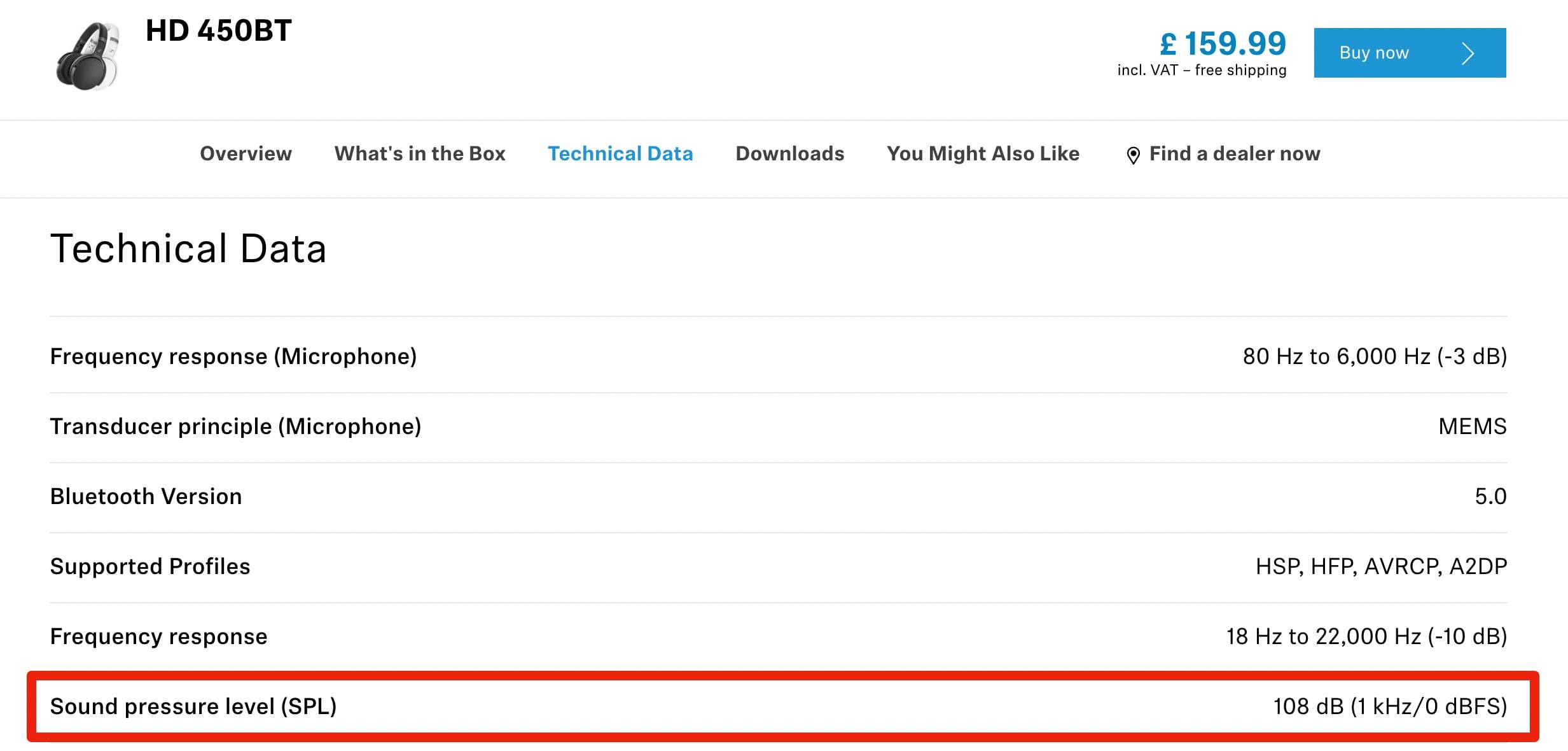1568x751 pixels.
Task: Select the Bluetooth Version row label
Action: click(x=146, y=496)
